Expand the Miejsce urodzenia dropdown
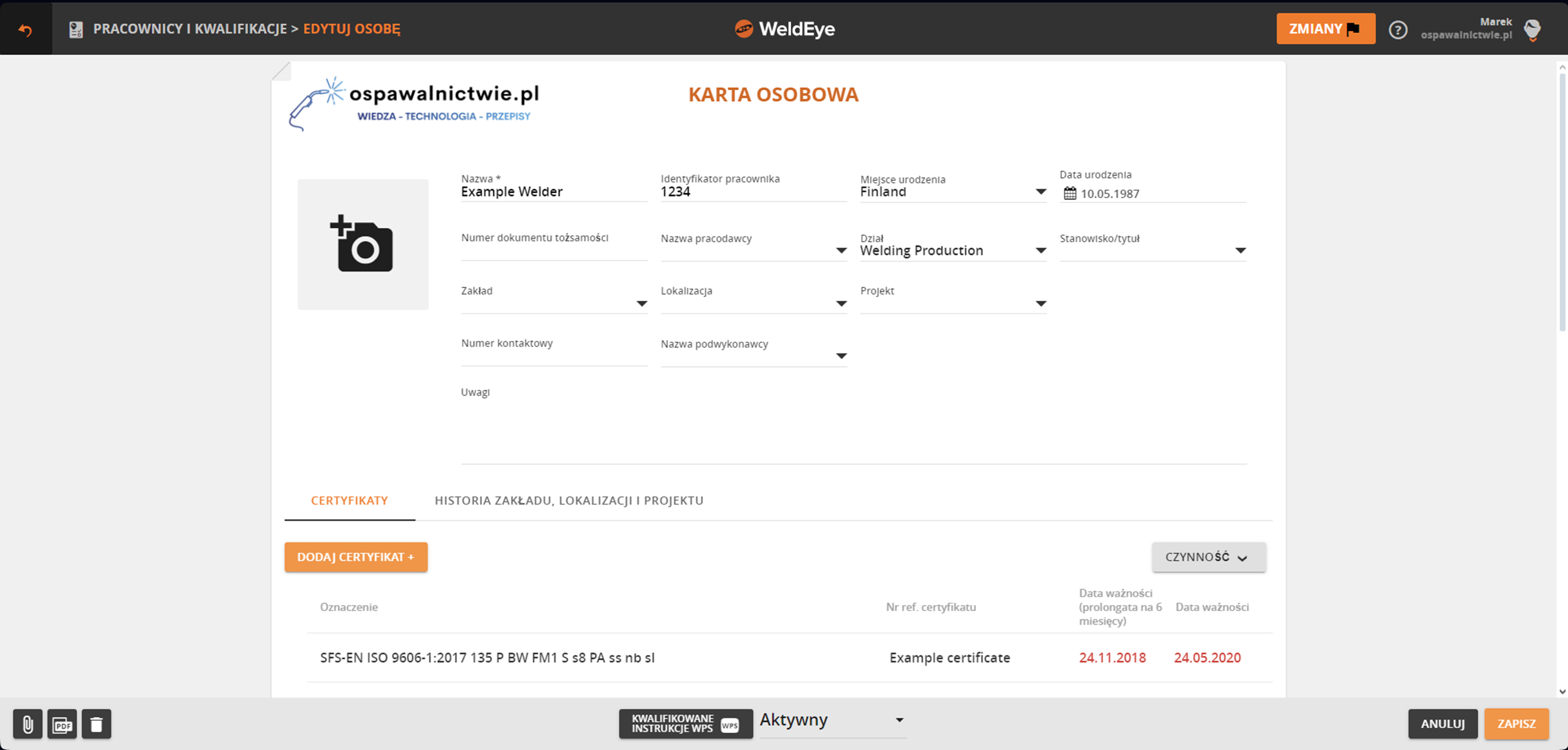Screen dimensions: 1568x750 pos(1040,192)
